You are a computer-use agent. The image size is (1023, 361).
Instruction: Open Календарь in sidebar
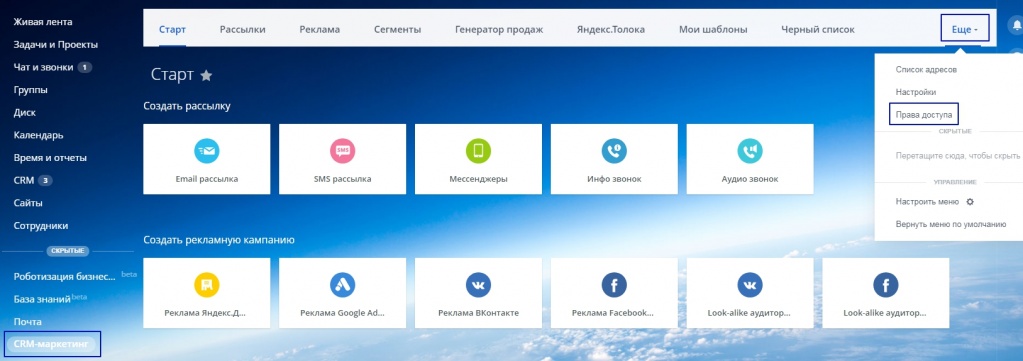point(38,135)
